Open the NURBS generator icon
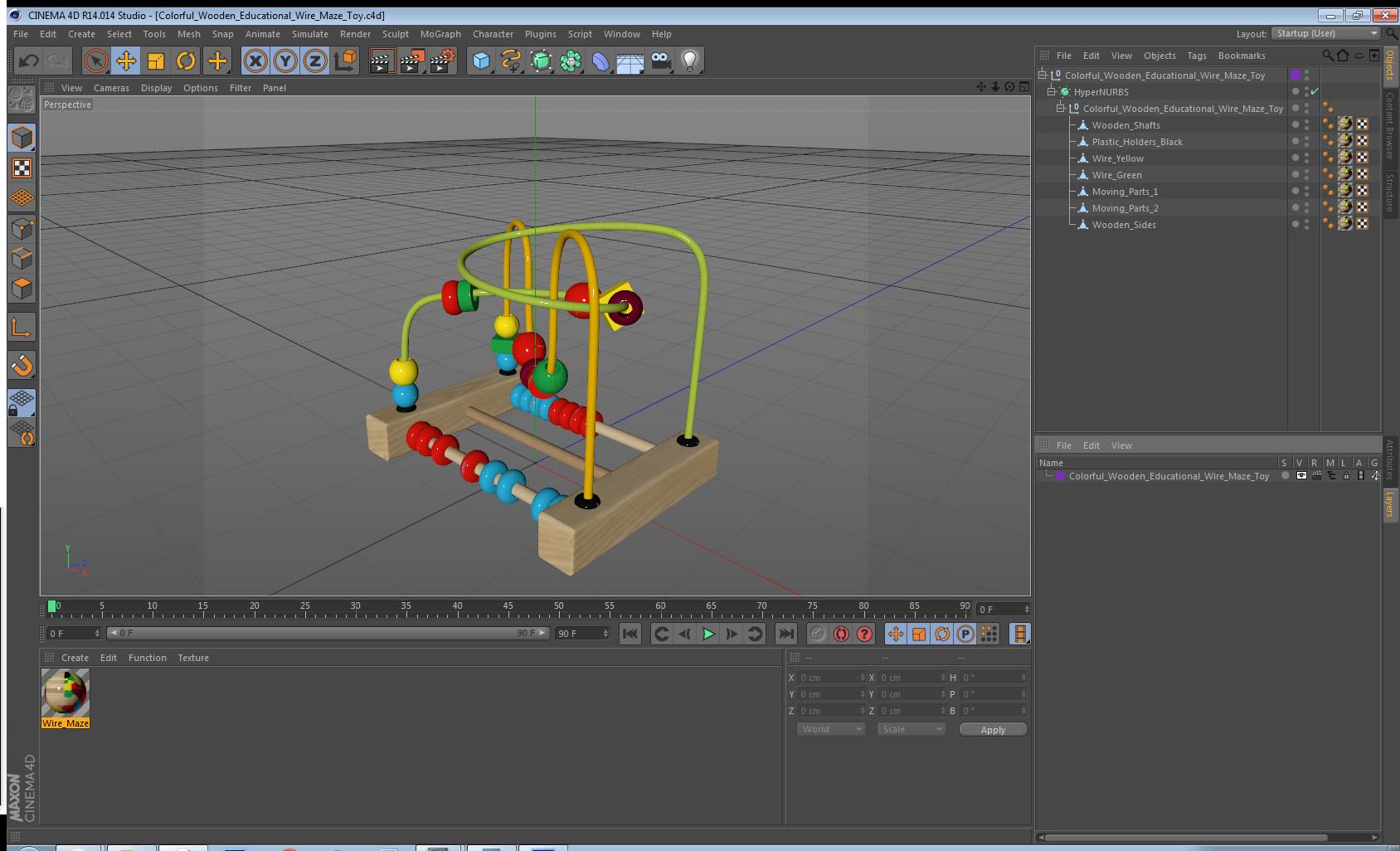The image size is (1400, 851). coord(541,61)
